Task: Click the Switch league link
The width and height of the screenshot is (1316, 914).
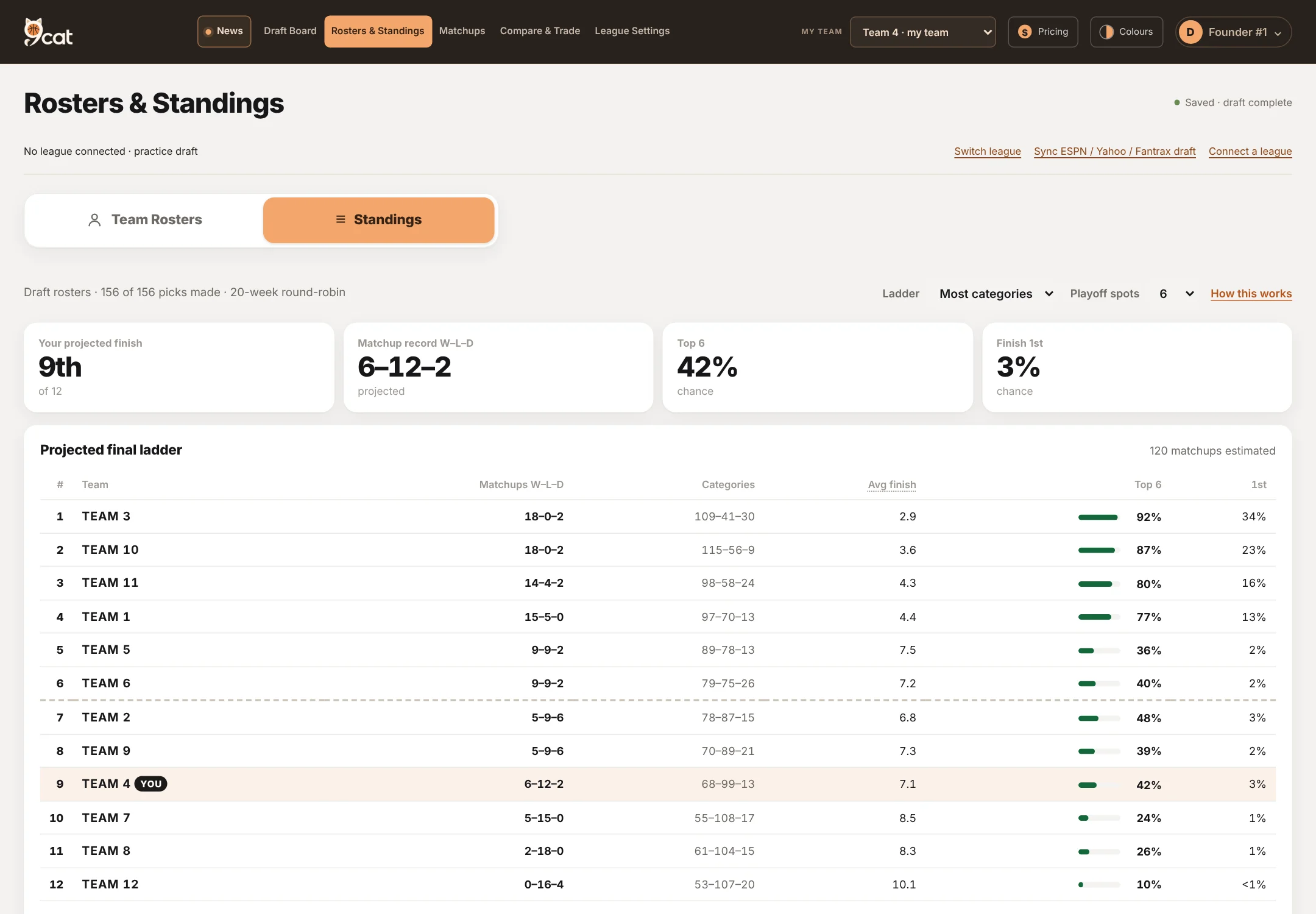Action: pos(987,151)
